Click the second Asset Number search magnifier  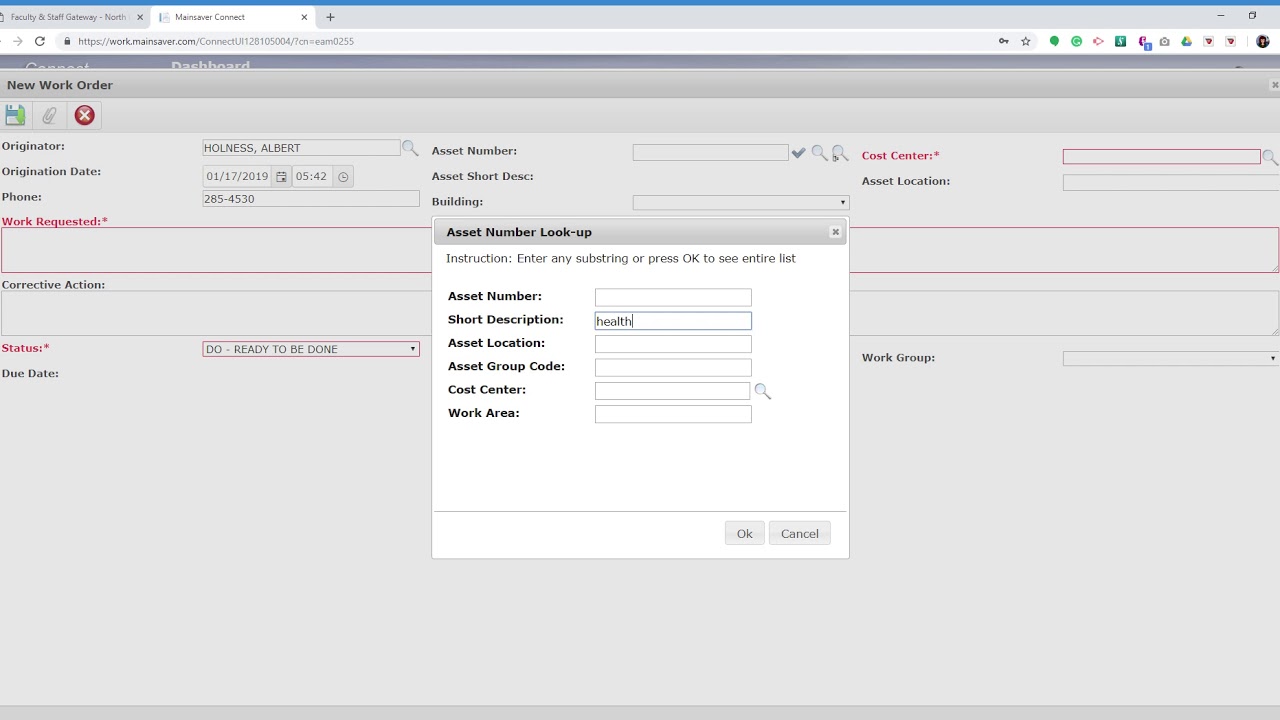(840, 153)
